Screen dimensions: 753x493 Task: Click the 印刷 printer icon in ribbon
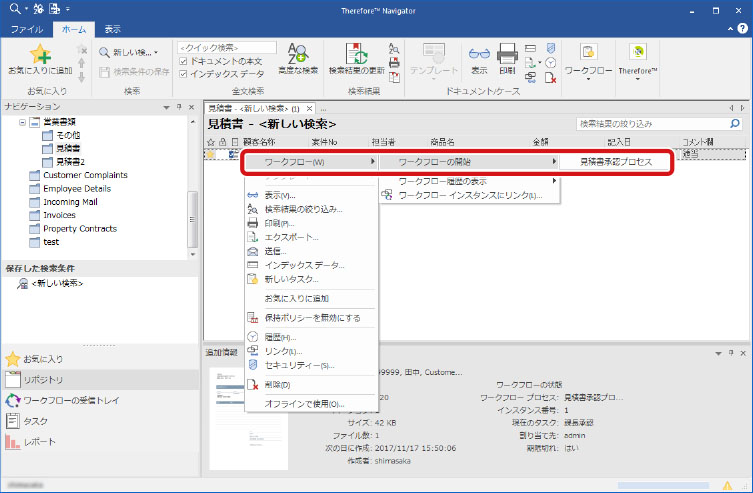tap(507, 54)
